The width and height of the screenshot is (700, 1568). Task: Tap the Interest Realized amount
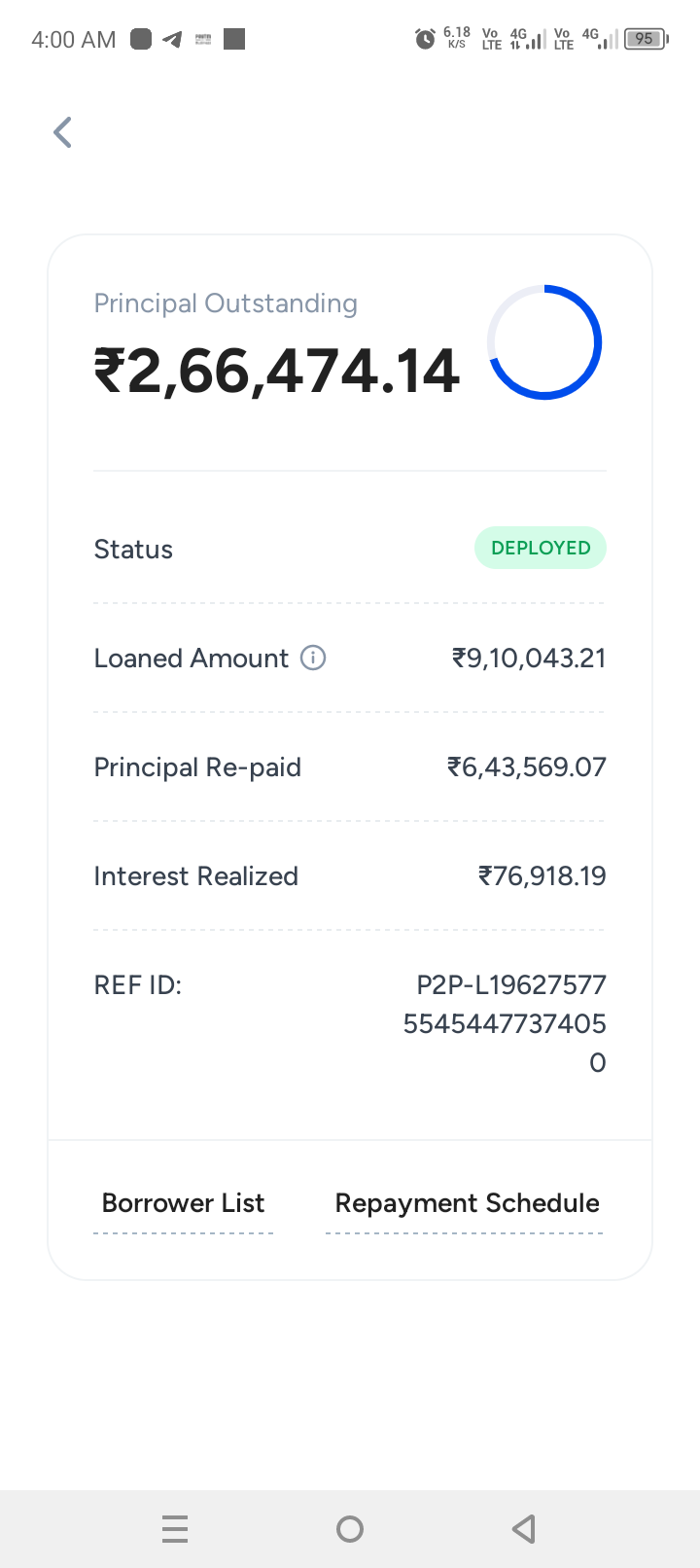coord(542,876)
